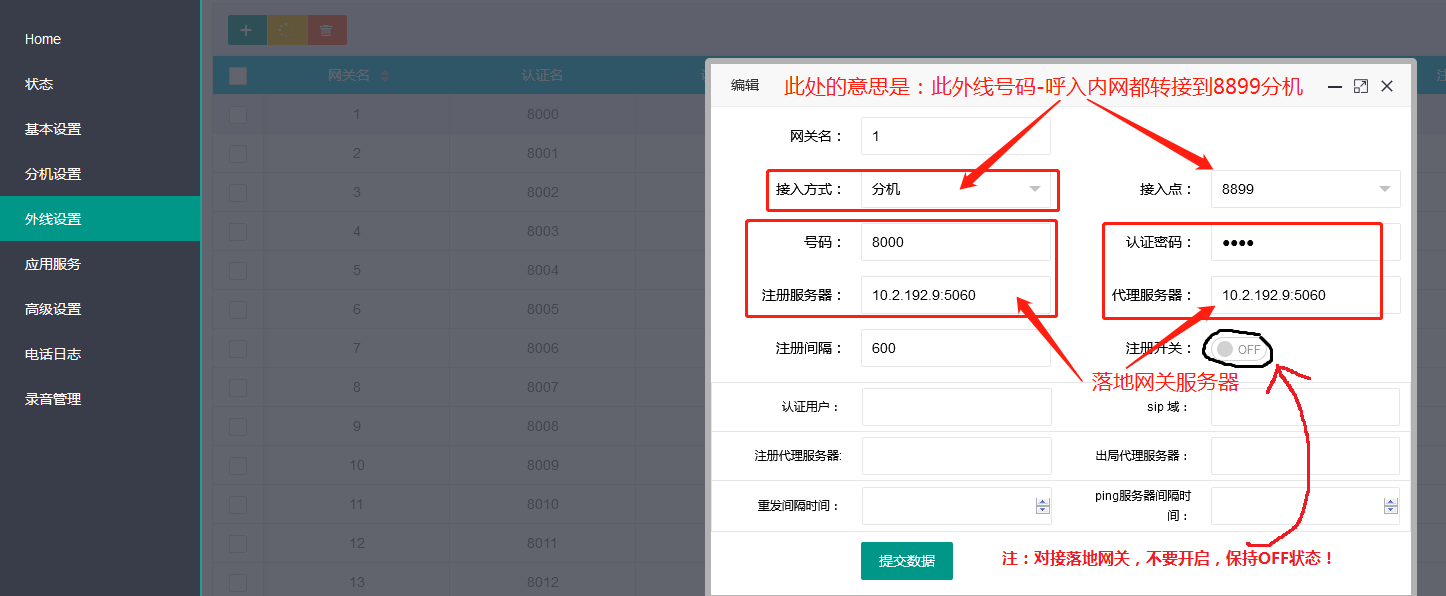Open 分机设置 in the sidebar
1446x596 pixels.
(x=53, y=174)
